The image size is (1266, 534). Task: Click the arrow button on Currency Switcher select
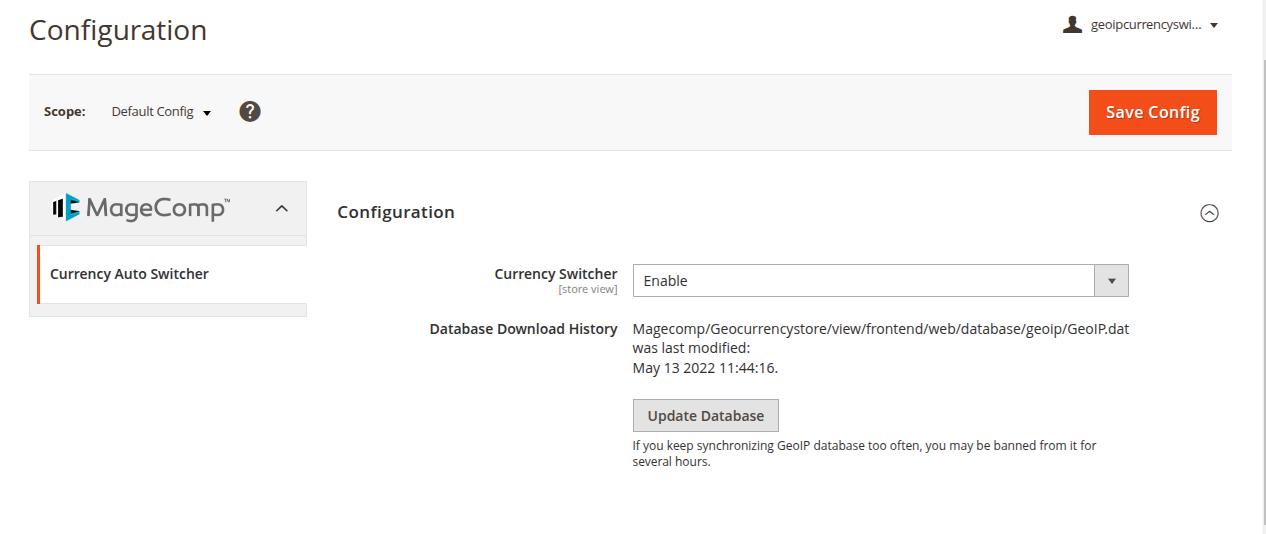[x=1112, y=281]
